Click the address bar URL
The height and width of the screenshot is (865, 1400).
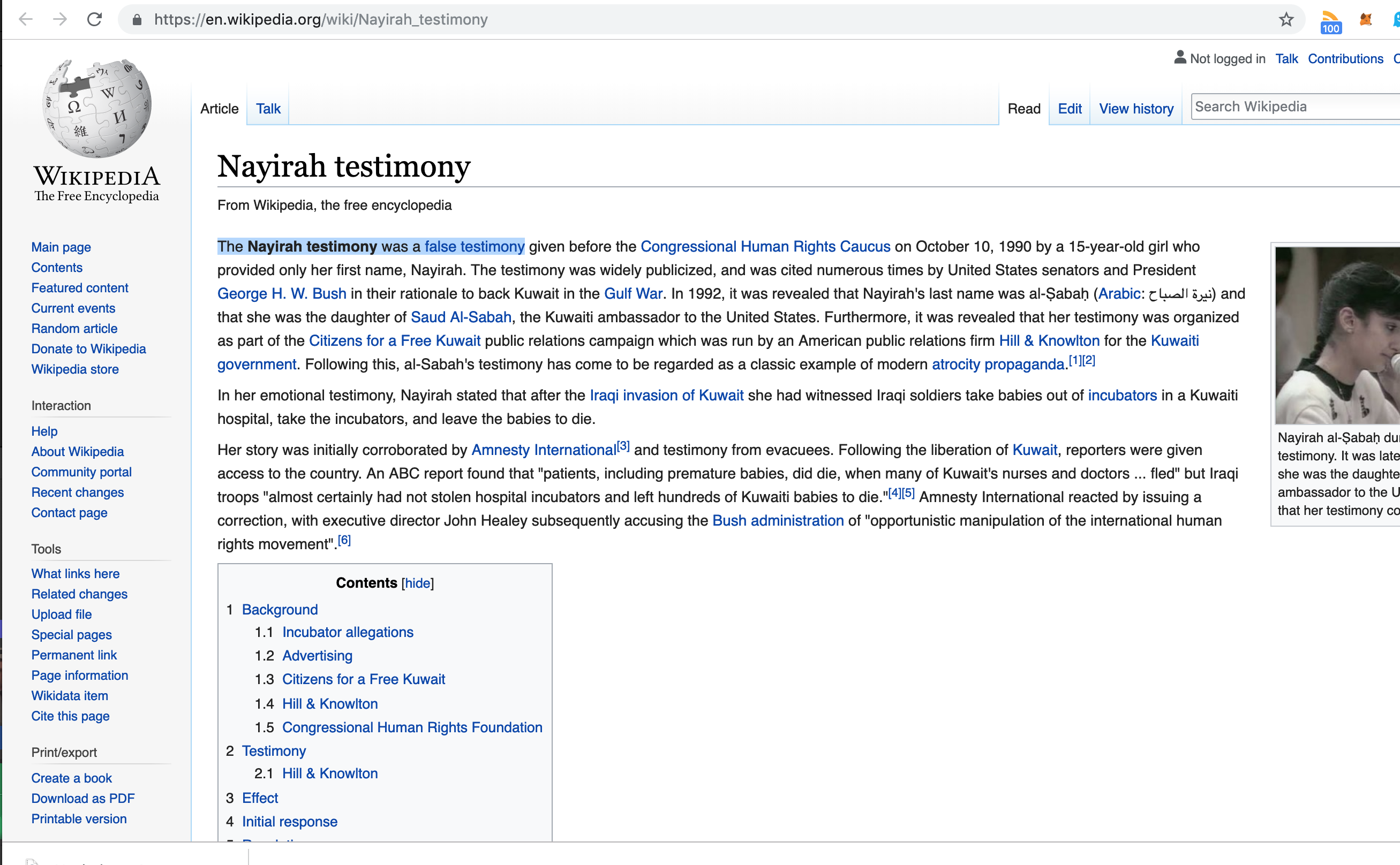click(320, 19)
